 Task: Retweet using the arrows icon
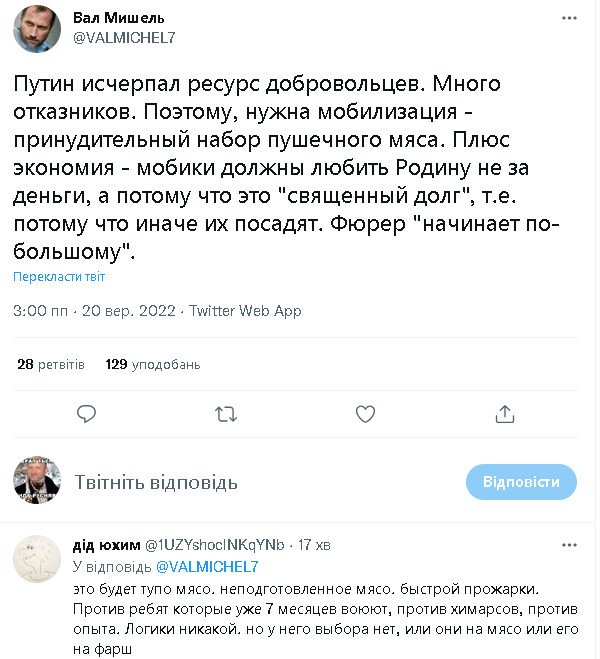[227, 413]
